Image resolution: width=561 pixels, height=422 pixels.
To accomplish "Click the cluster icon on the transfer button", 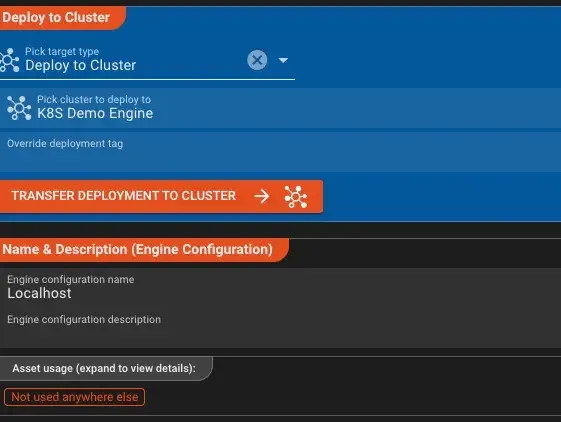I will (296, 197).
